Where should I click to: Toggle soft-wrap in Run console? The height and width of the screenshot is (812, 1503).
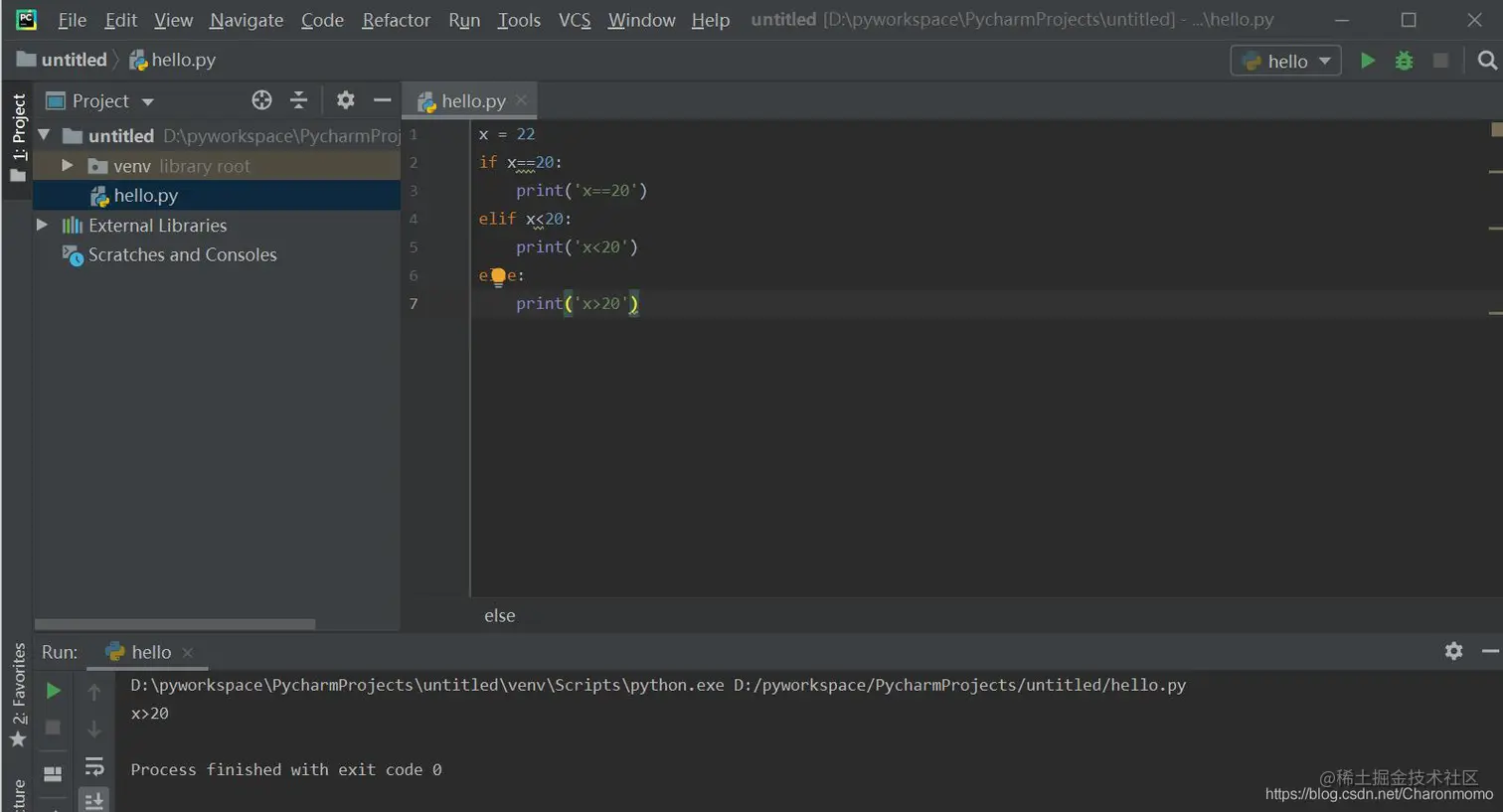coord(94,766)
